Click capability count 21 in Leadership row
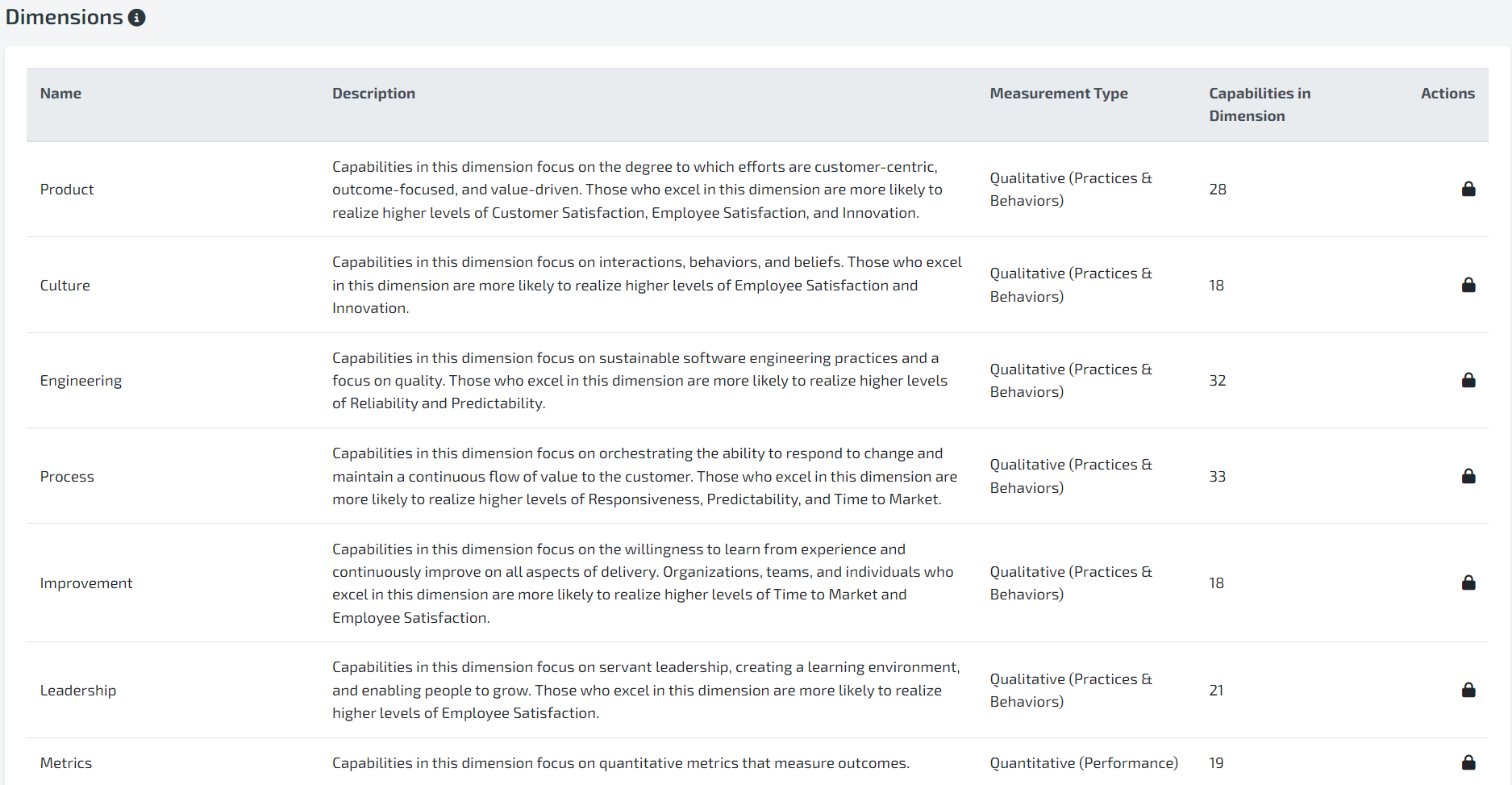The image size is (1512, 785). 1217,691
